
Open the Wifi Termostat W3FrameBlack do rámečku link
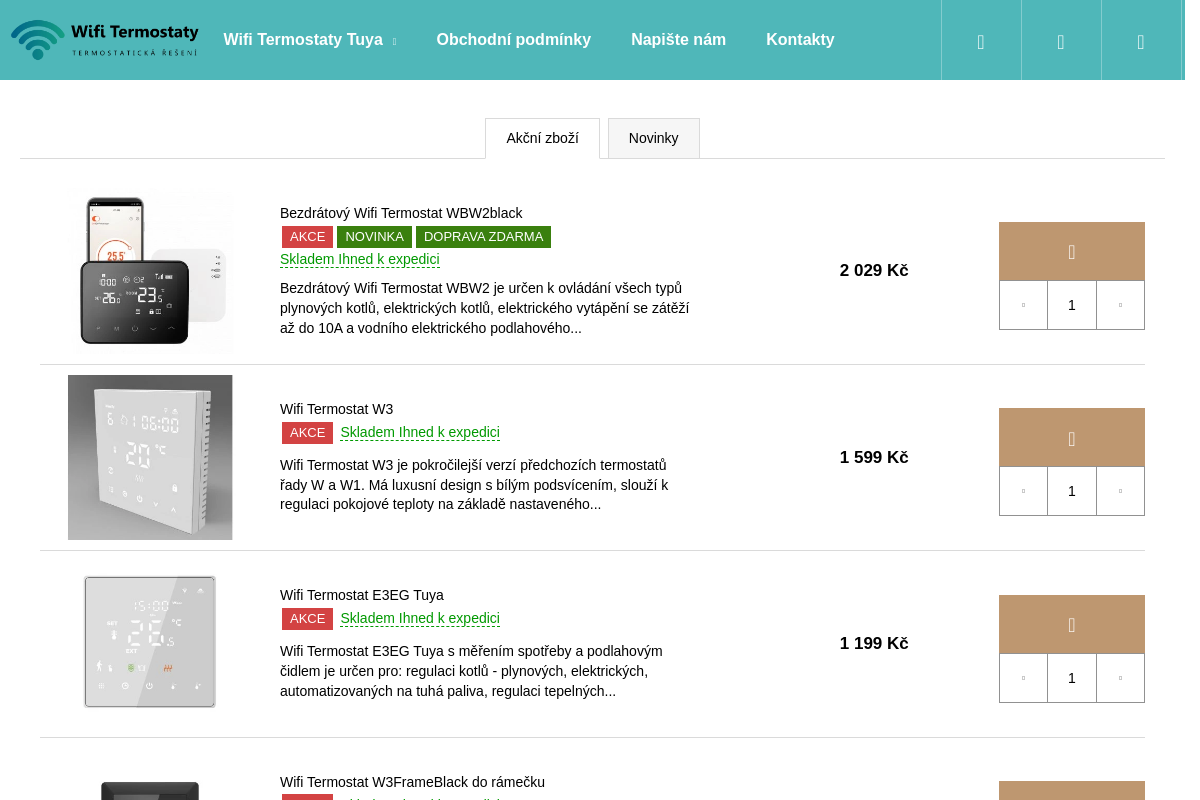(x=412, y=782)
